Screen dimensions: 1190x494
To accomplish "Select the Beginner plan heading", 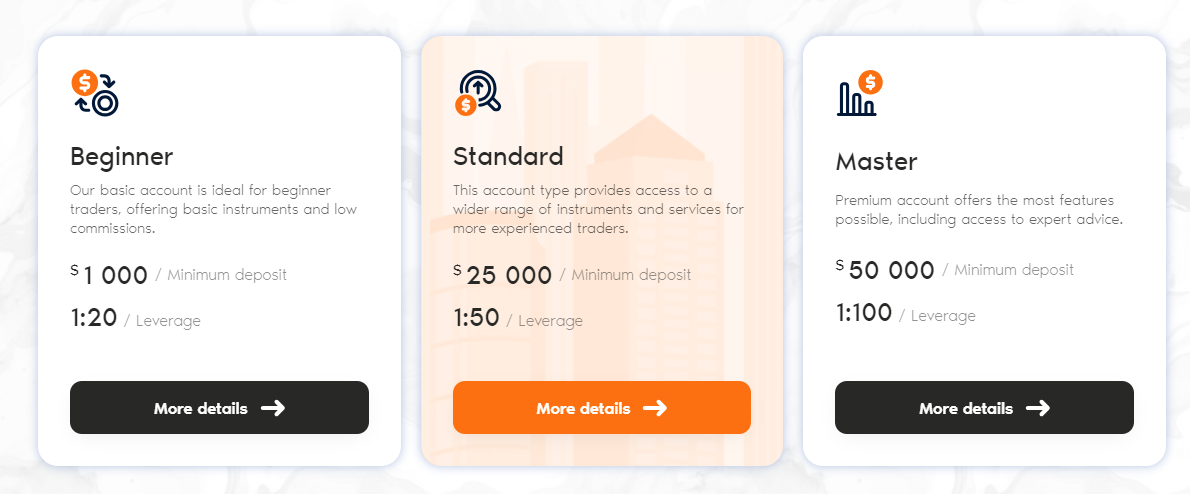I will point(122,157).
